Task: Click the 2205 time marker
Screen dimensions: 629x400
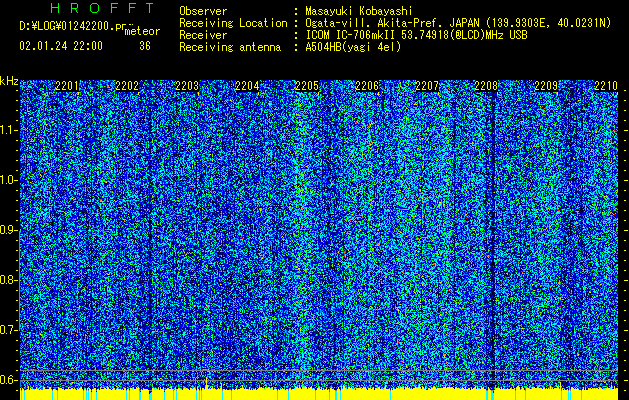Action: (x=307, y=86)
